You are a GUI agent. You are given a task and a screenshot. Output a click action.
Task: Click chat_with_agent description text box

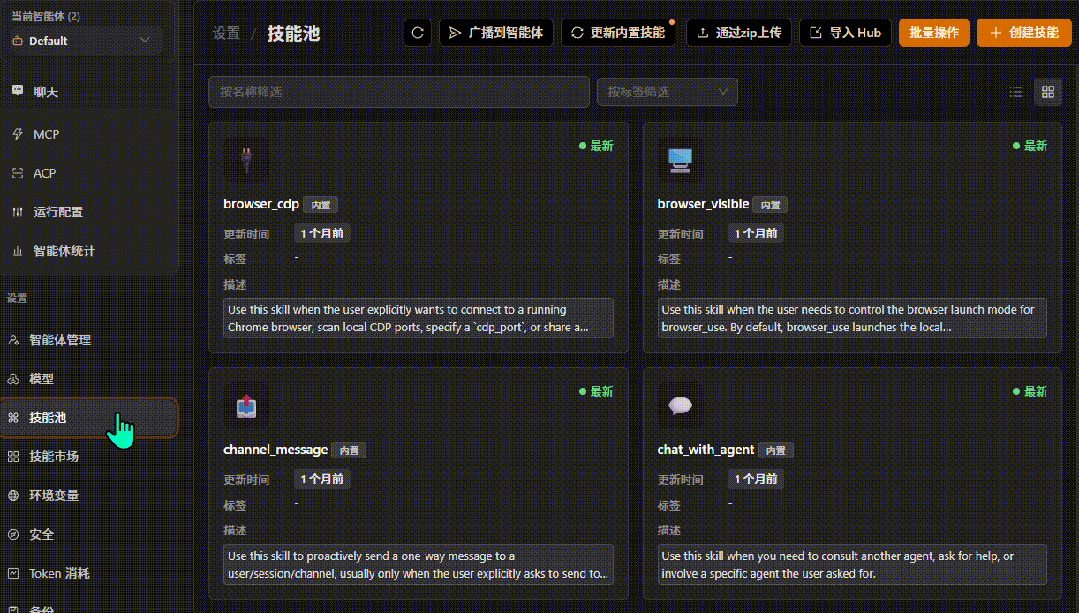coord(852,564)
